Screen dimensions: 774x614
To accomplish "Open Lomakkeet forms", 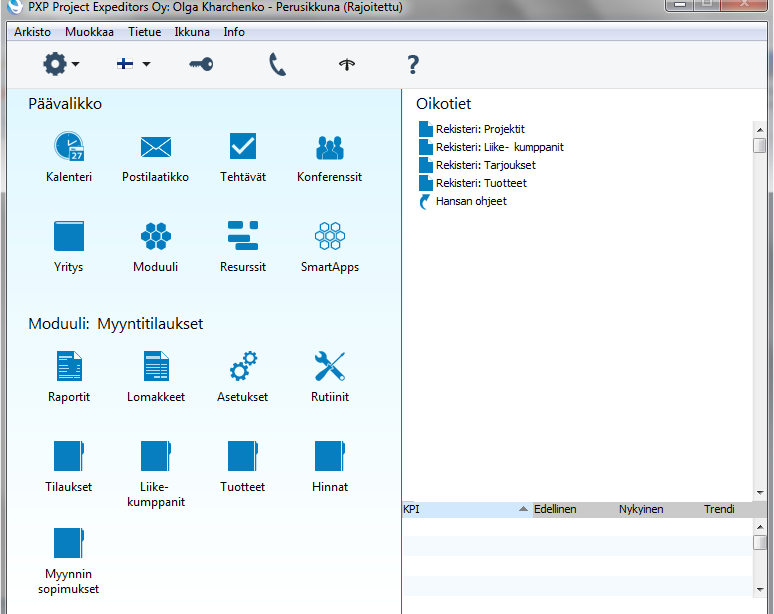I will click(x=156, y=366).
